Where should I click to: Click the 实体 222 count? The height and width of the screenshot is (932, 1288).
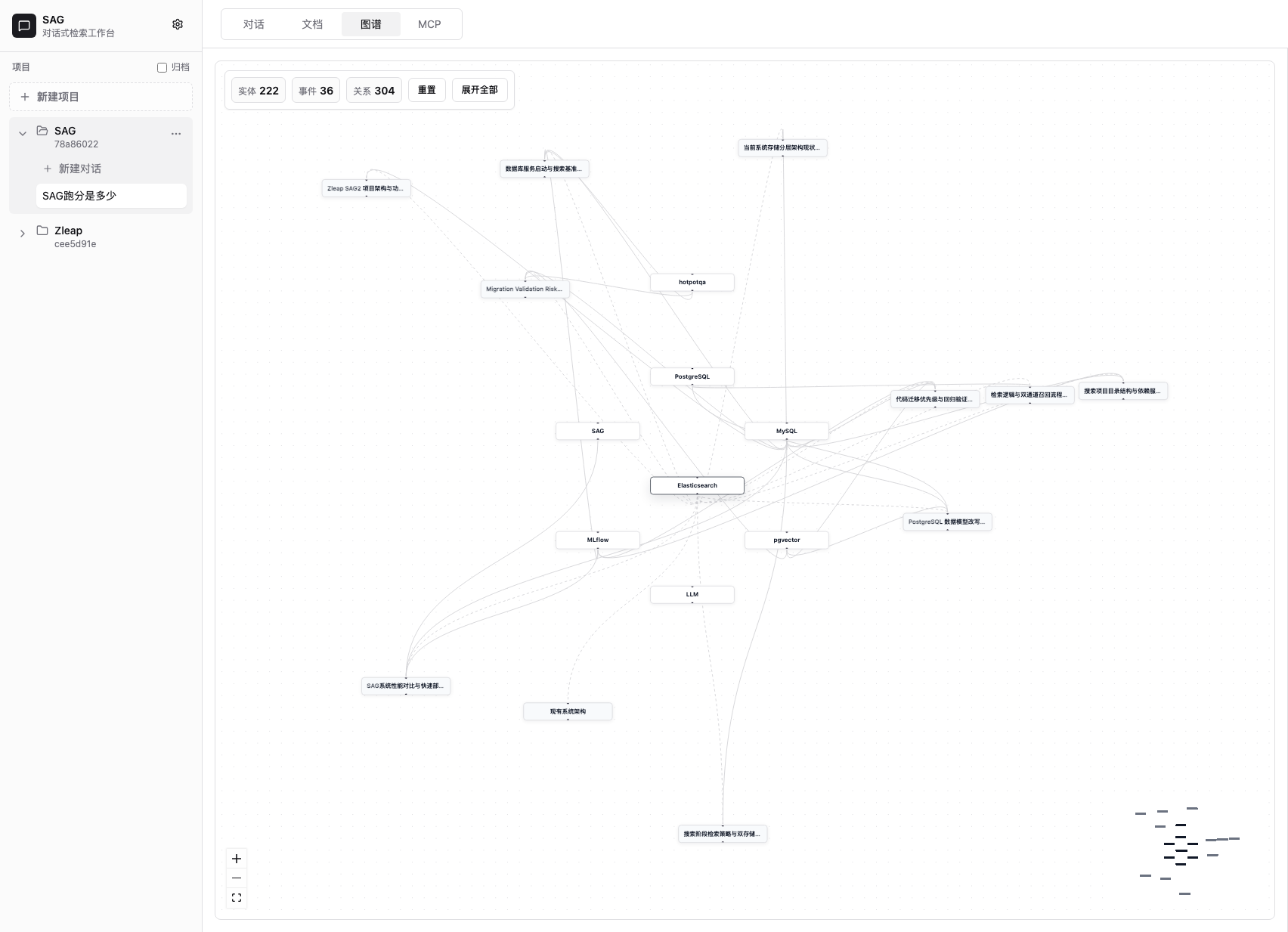(259, 91)
